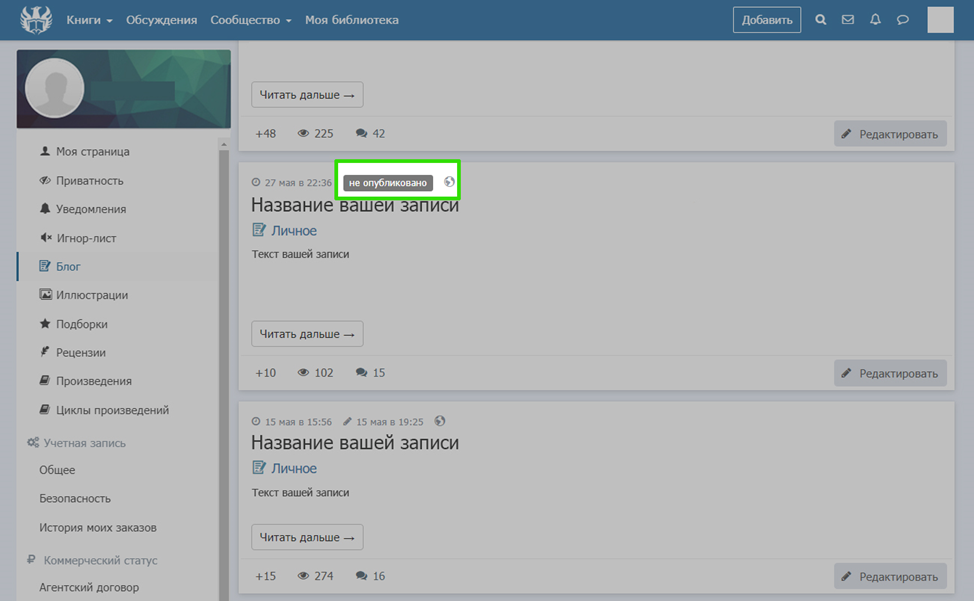
Task: Click the 225 views eye icon
Action: point(303,133)
